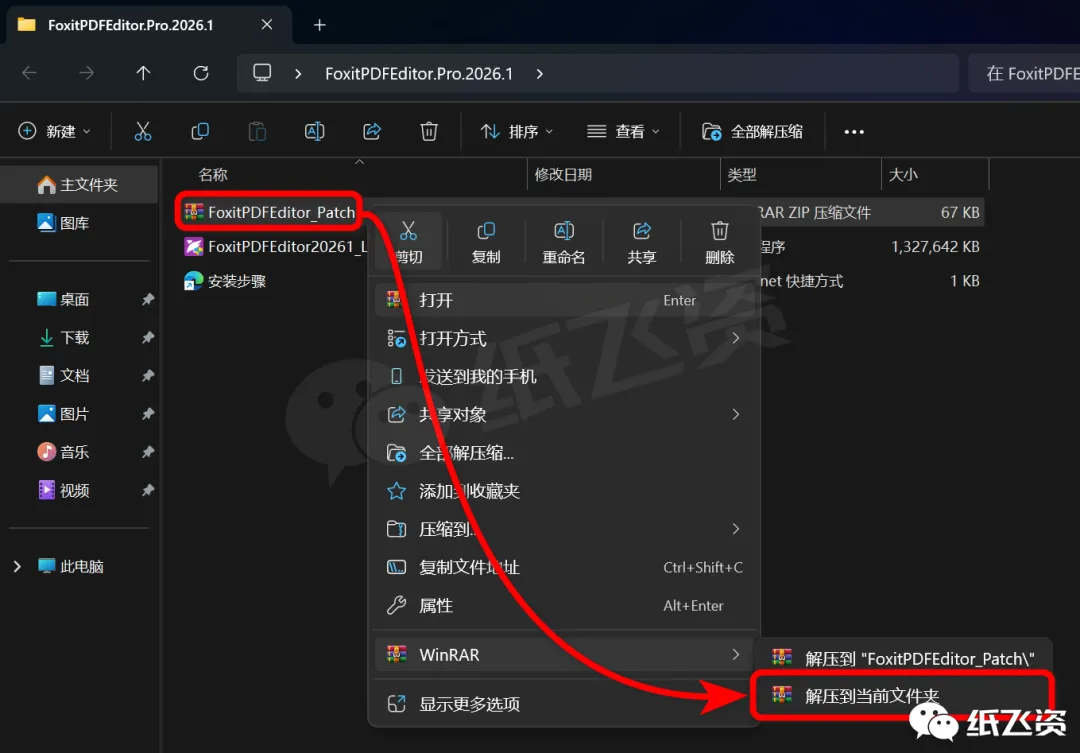Viewport: 1080px width, 753px height.
Task: Click the 全部解压缩 extract all button
Action: [x=752, y=131]
